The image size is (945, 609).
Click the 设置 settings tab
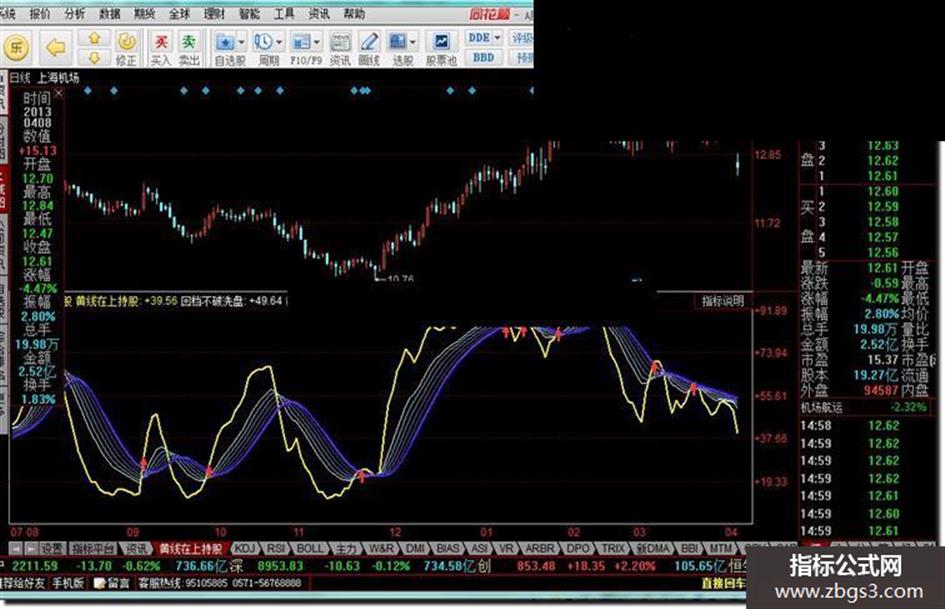point(52,548)
